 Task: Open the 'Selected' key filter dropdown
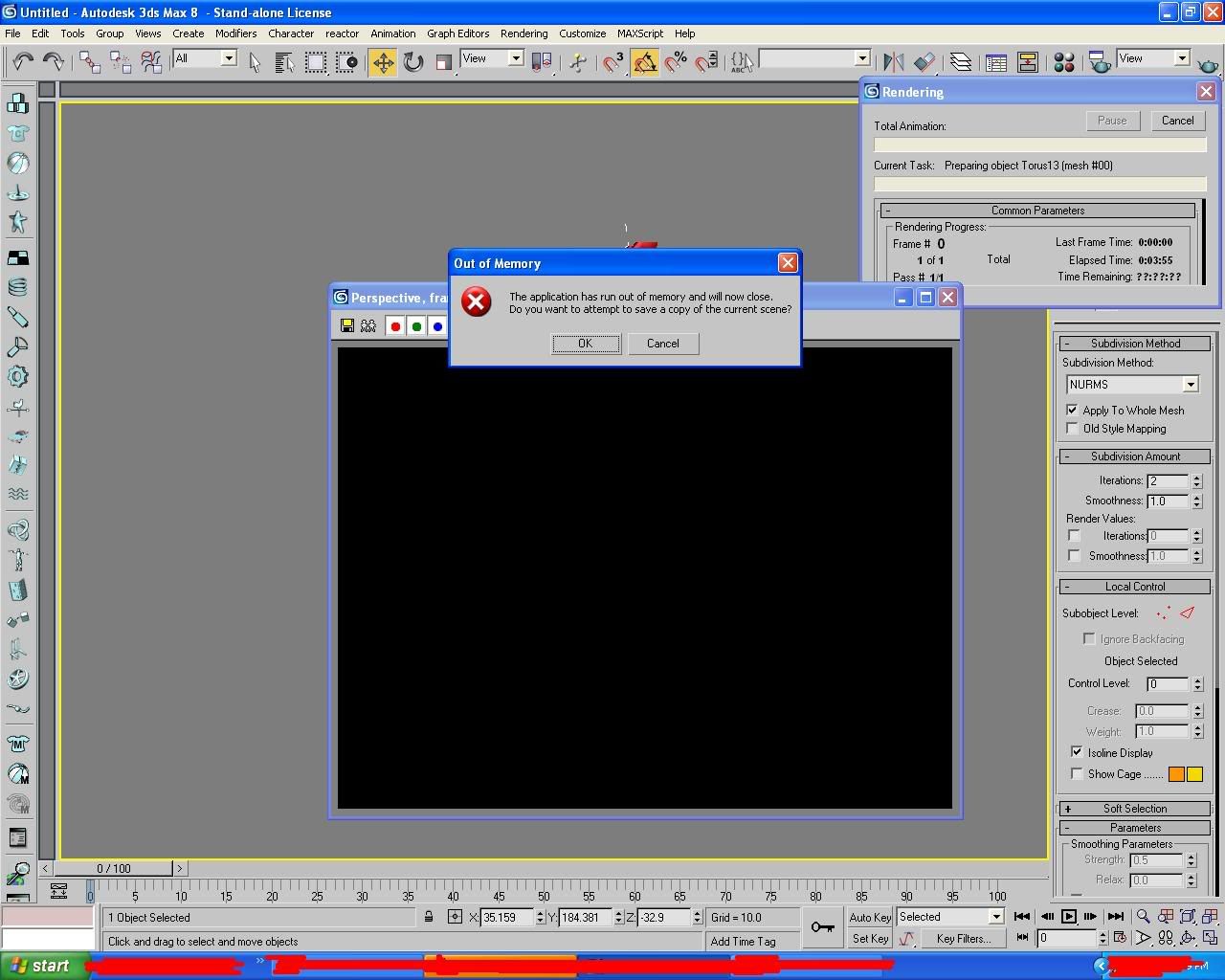tap(995, 916)
